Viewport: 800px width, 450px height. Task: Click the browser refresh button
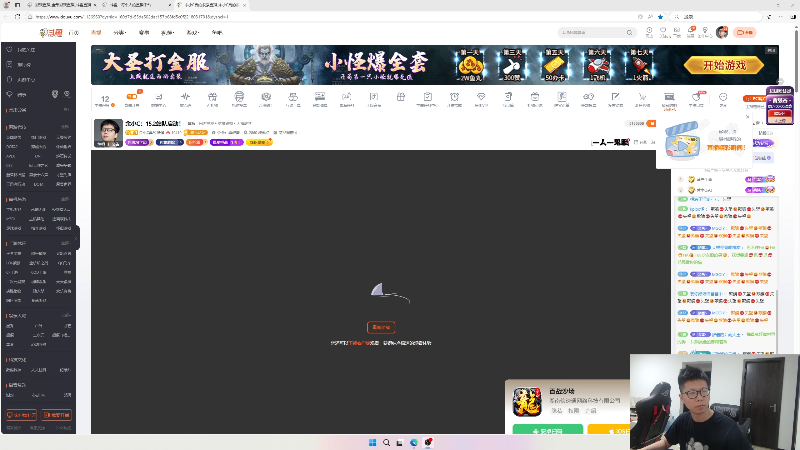[17, 17]
